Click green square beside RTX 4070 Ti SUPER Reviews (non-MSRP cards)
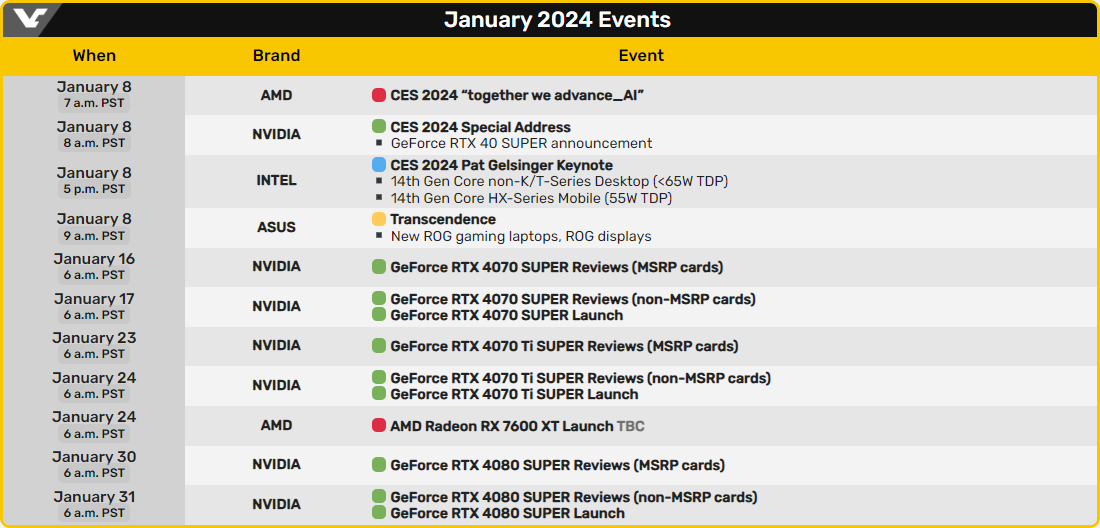1100x528 pixels. pos(379,378)
